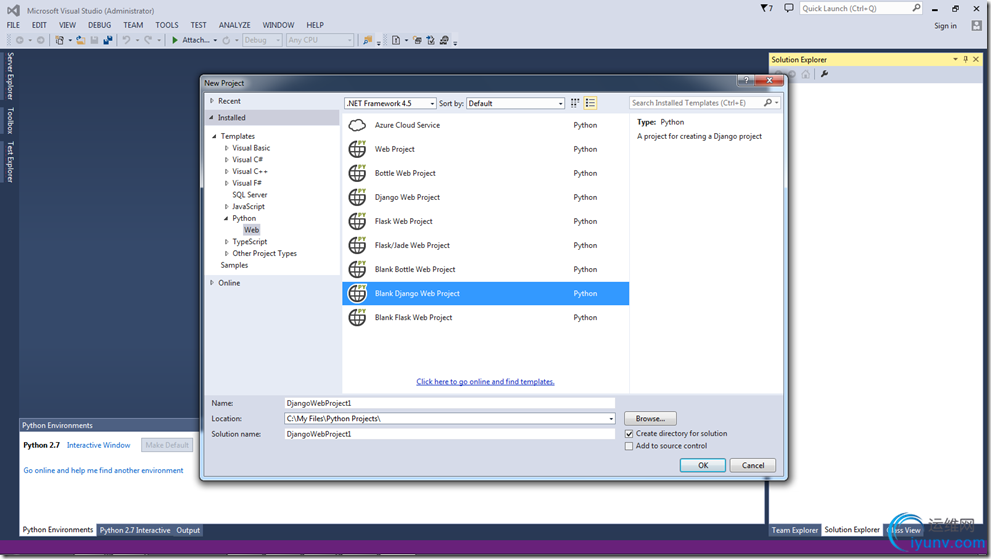Click the Navigate Forward toolbar icon
Image resolution: width=991 pixels, height=559 pixels.
pos(40,40)
